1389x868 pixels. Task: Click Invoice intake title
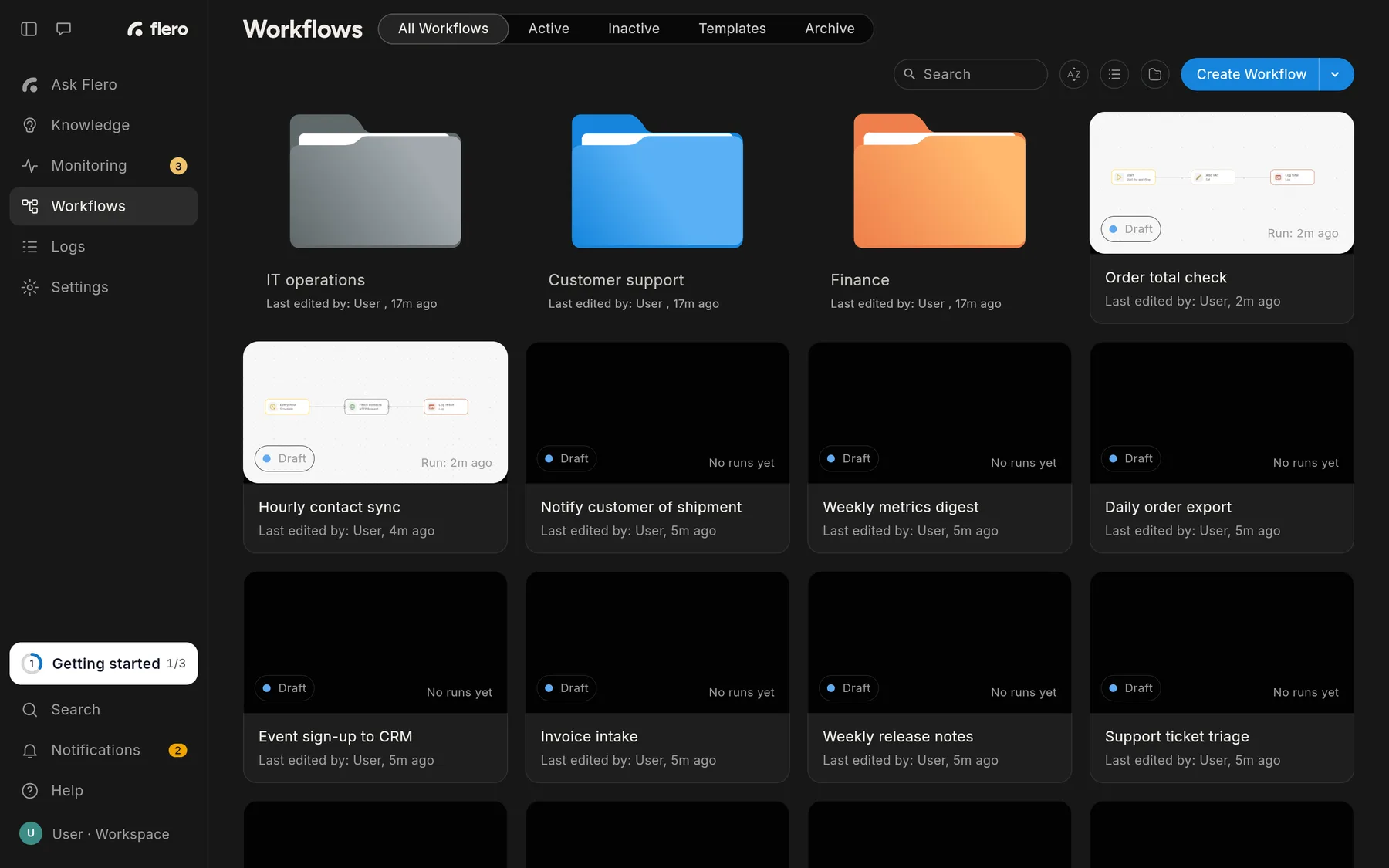[589, 737]
